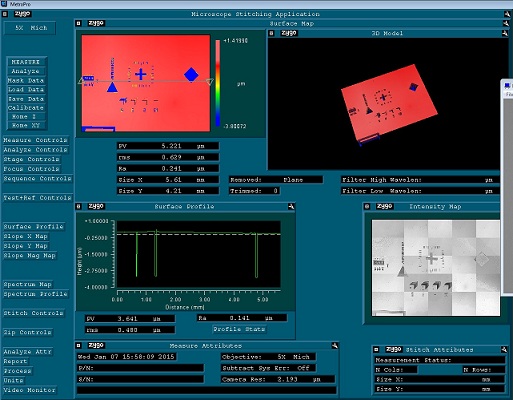Open the Slope Y Map
513x400 pixels.
click(26, 246)
